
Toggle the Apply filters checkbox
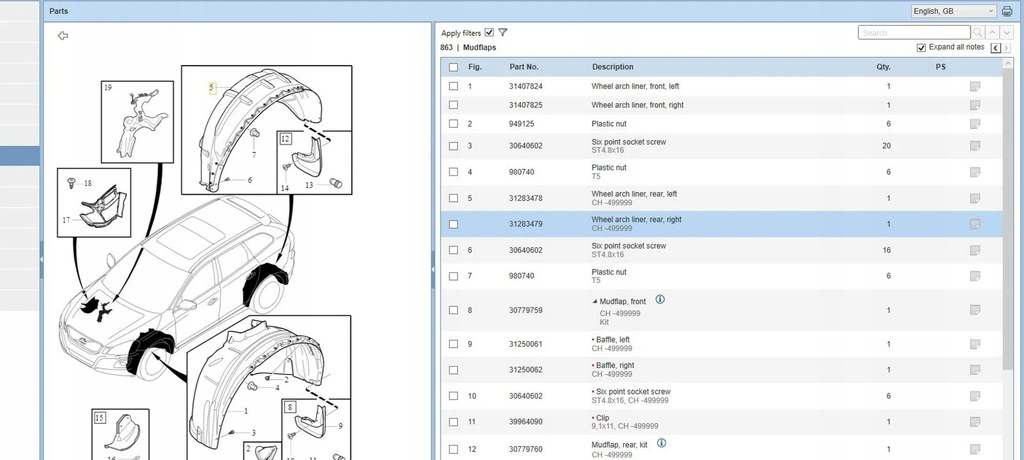(489, 33)
